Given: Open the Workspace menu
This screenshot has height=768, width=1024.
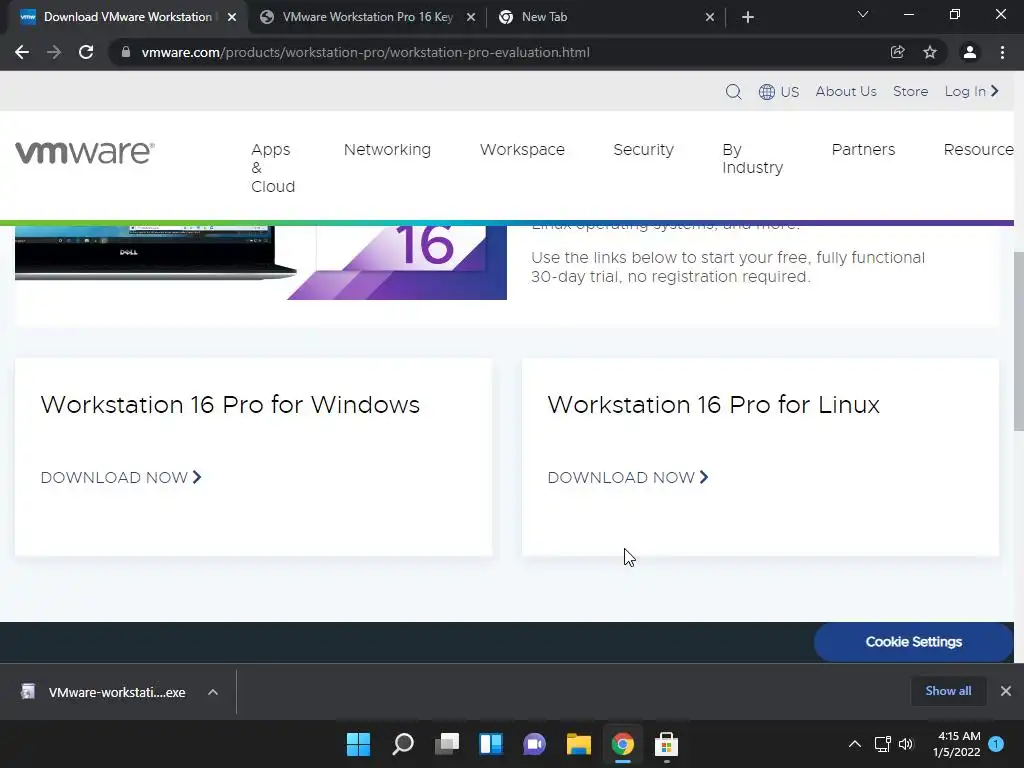Looking at the screenshot, I should (x=522, y=150).
